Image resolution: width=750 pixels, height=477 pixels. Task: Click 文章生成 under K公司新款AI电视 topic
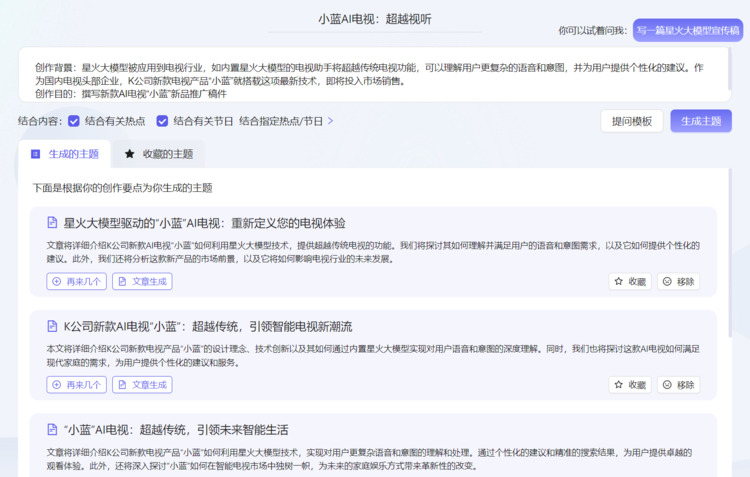coord(142,385)
